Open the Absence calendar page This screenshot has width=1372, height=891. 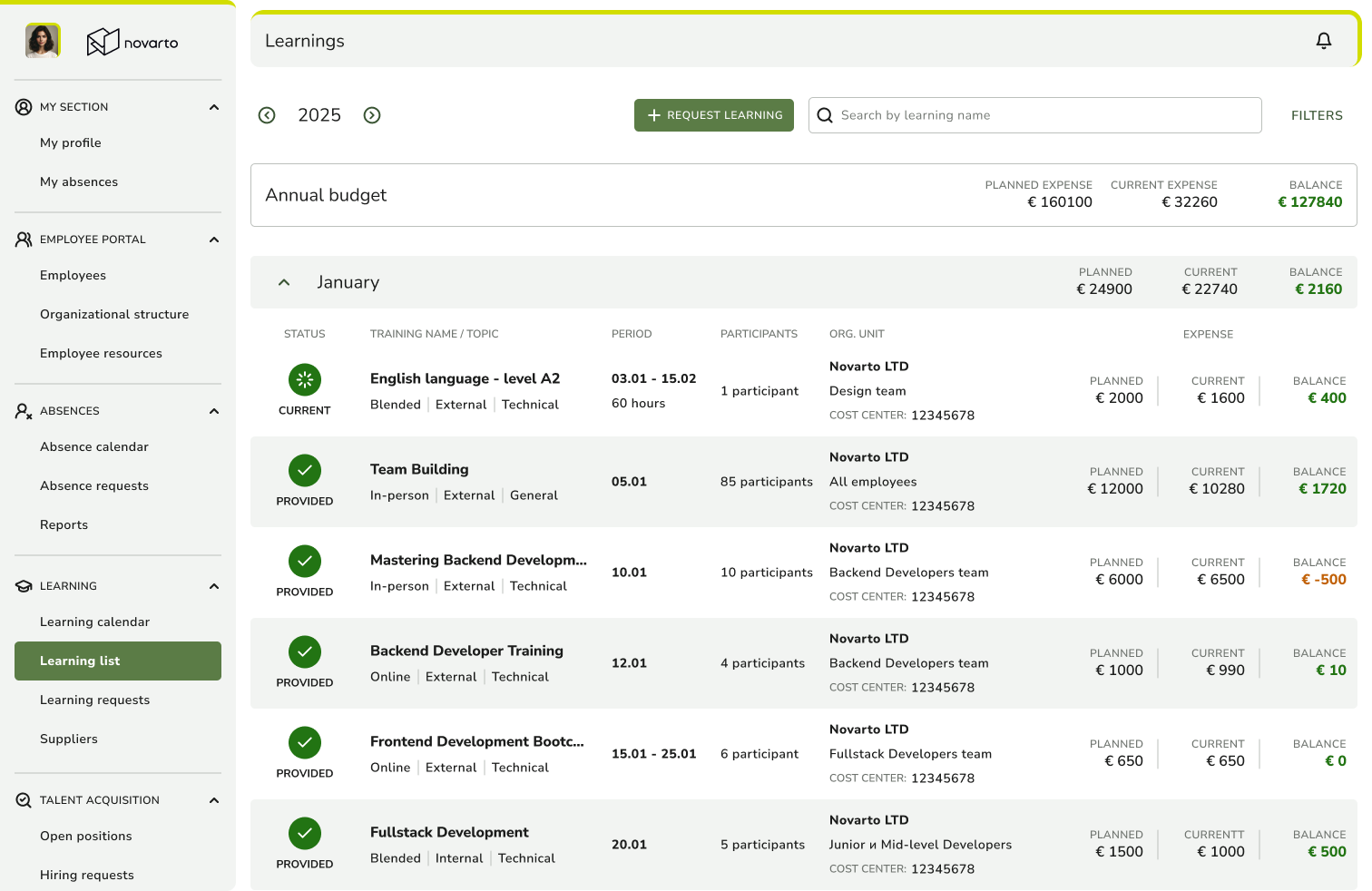point(94,446)
